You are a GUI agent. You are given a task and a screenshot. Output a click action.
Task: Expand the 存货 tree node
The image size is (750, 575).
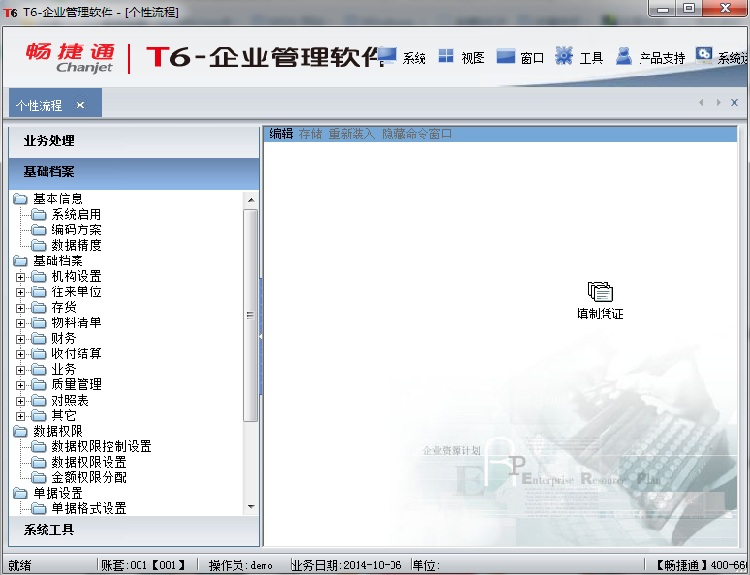(x=20, y=308)
